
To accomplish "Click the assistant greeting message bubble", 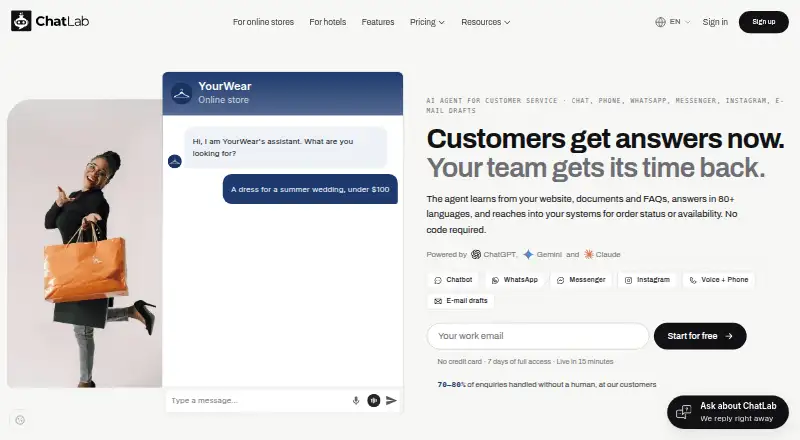I will click(286, 147).
